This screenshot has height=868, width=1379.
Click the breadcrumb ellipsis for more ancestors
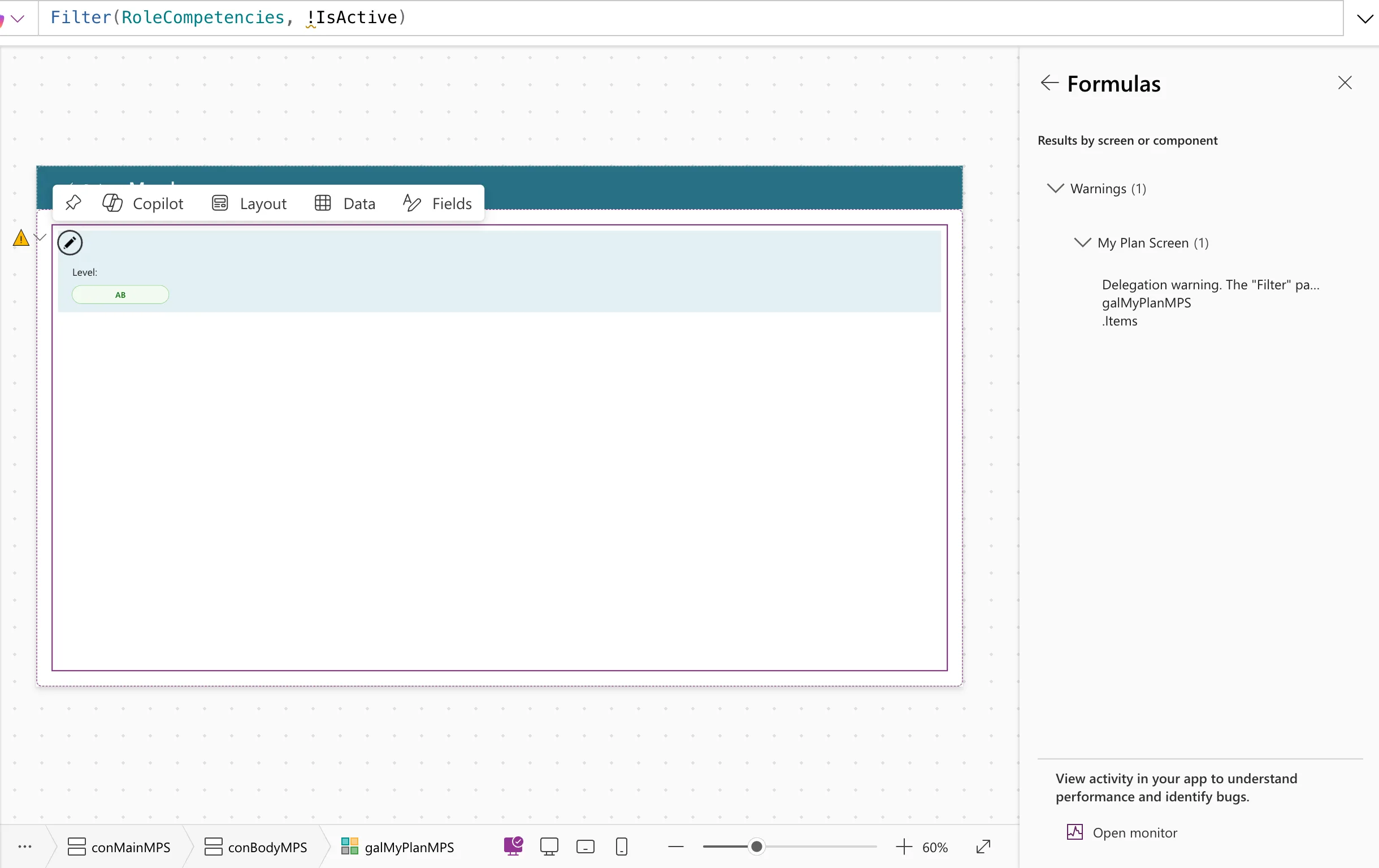point(25,846)
